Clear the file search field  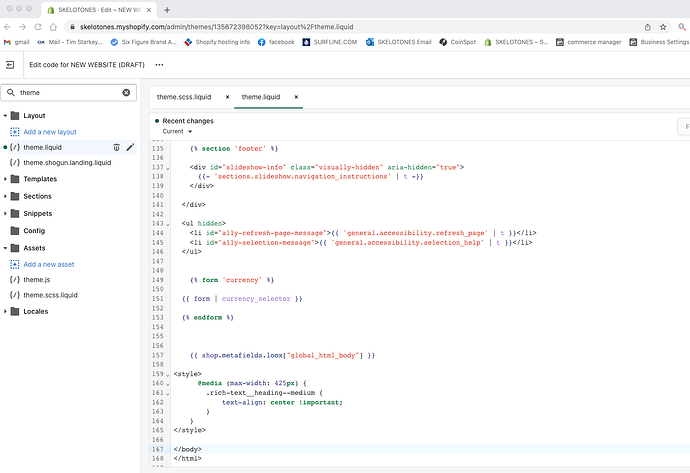tap(126, 92)
